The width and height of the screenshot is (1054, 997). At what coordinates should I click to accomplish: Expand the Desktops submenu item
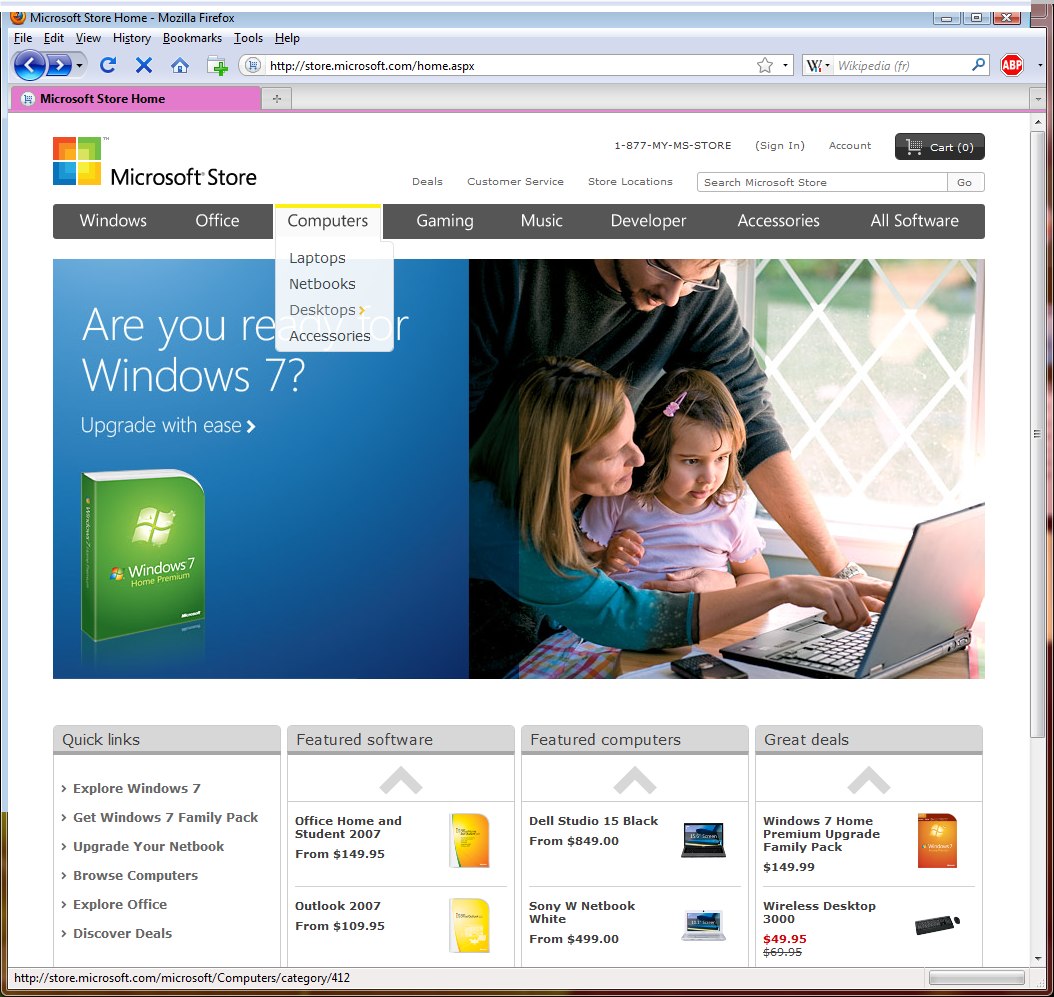pyautogui.click(x=327, y=310)
